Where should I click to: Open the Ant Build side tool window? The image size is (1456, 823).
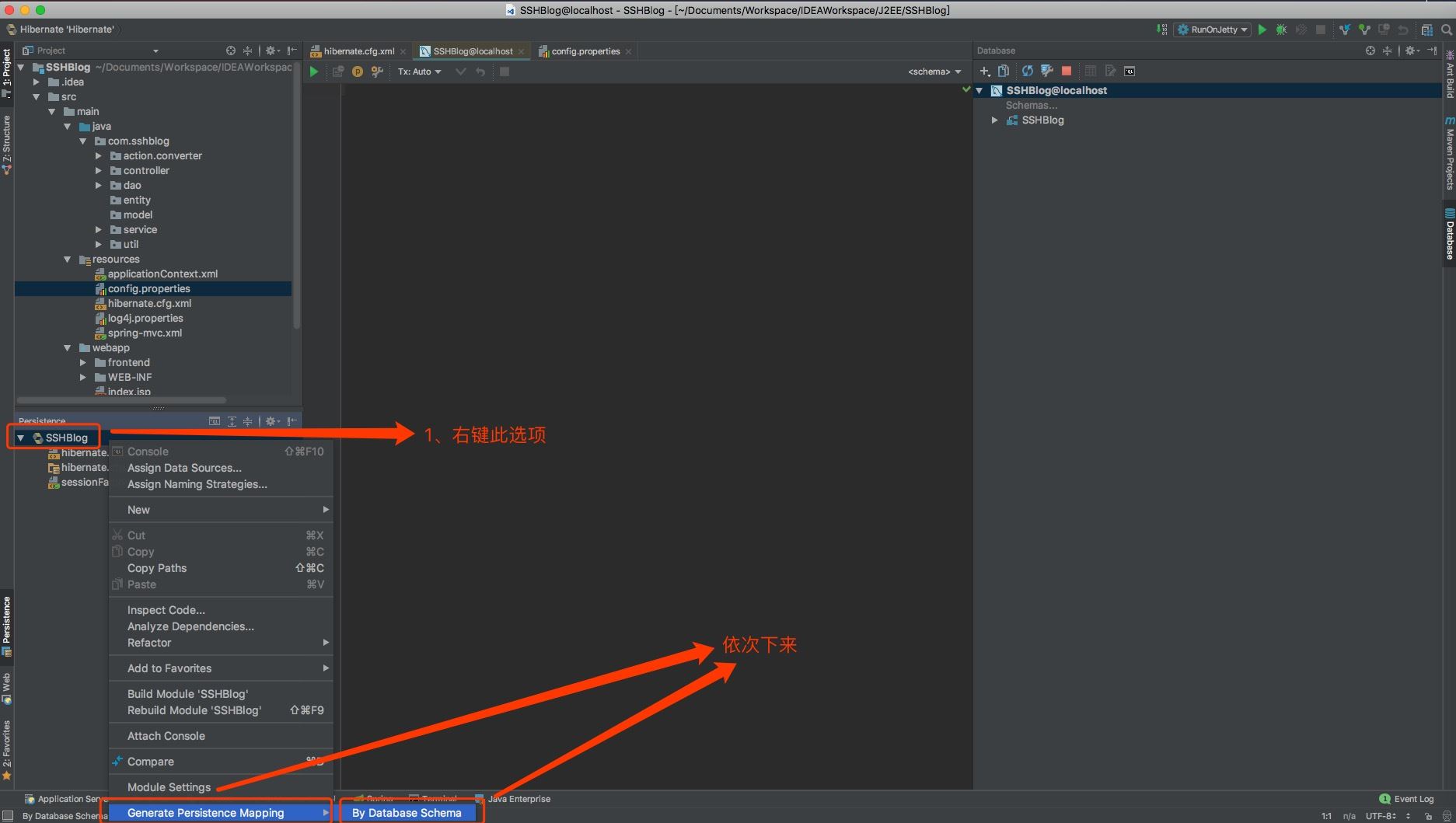pyautogui.click(x=1449, y=75)
